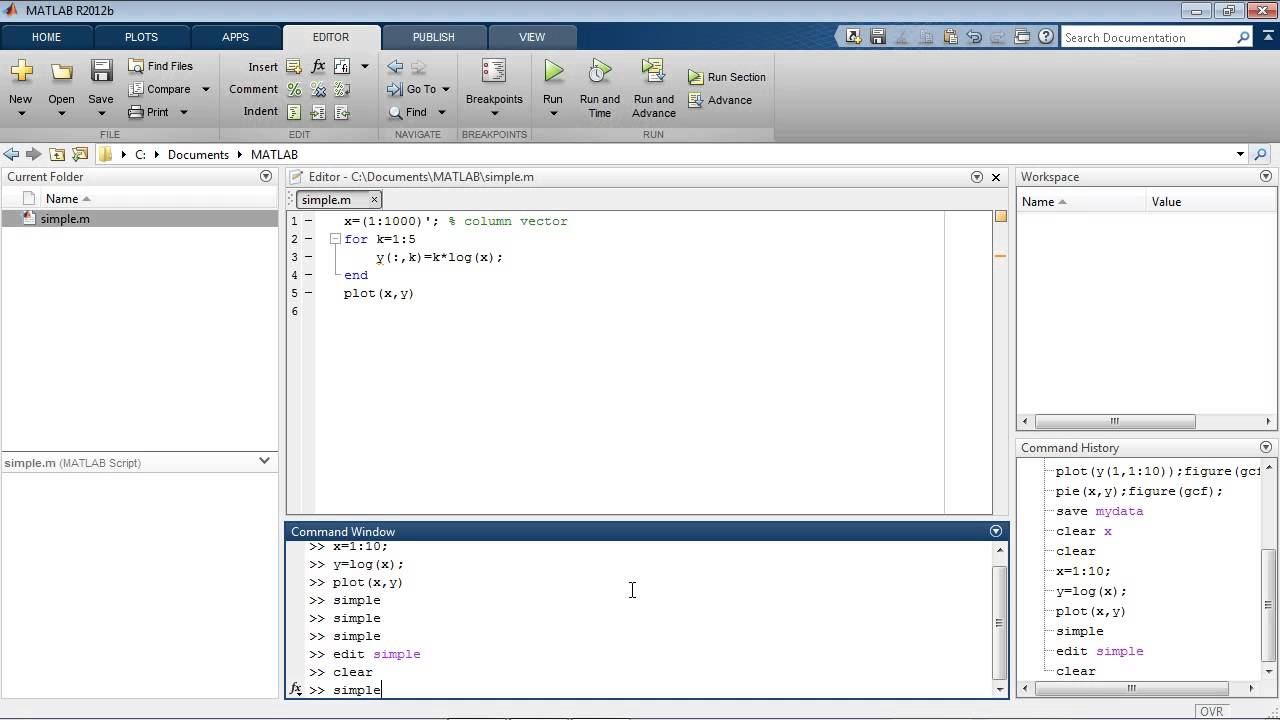
Task: Open Help with the question mark icon
Action: (1046, 37)
